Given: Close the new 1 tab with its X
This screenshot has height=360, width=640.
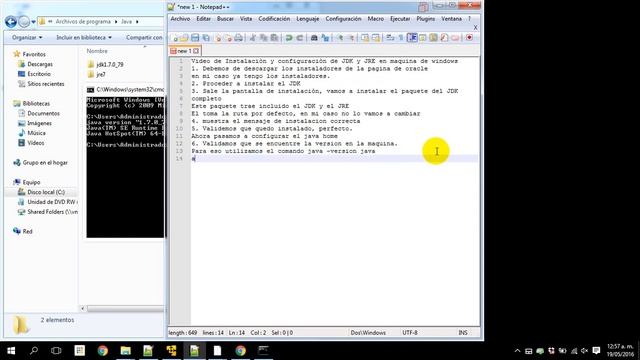Looking at the screenshot, I should [x=196, y=51].
